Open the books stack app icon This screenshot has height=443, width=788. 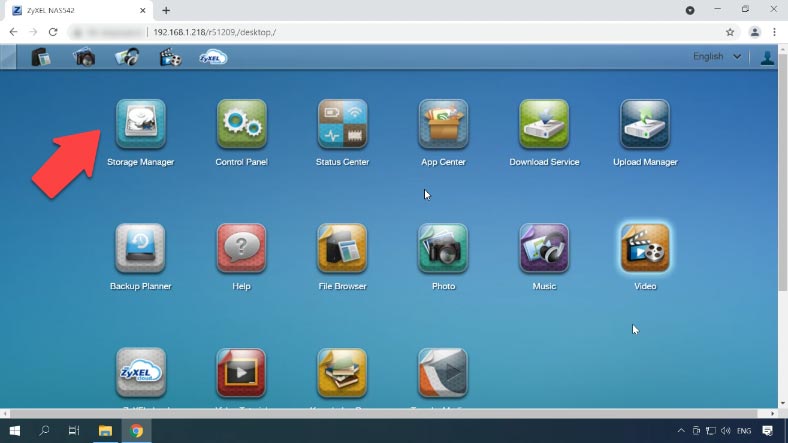tap(342, 373)
